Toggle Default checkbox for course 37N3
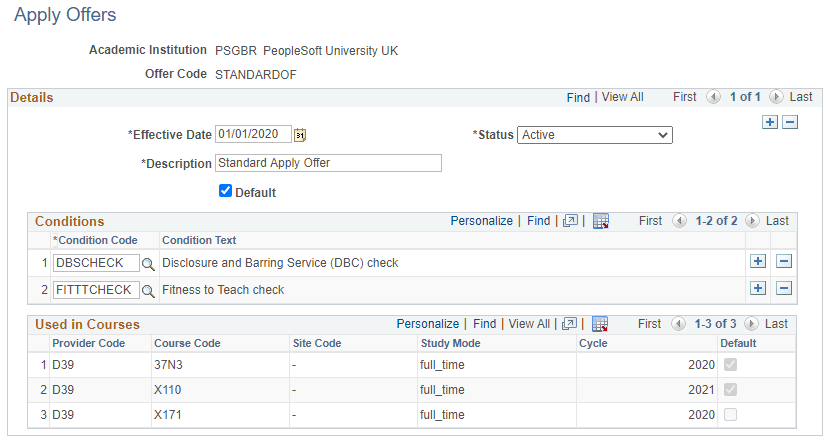 tap(732, 365)
